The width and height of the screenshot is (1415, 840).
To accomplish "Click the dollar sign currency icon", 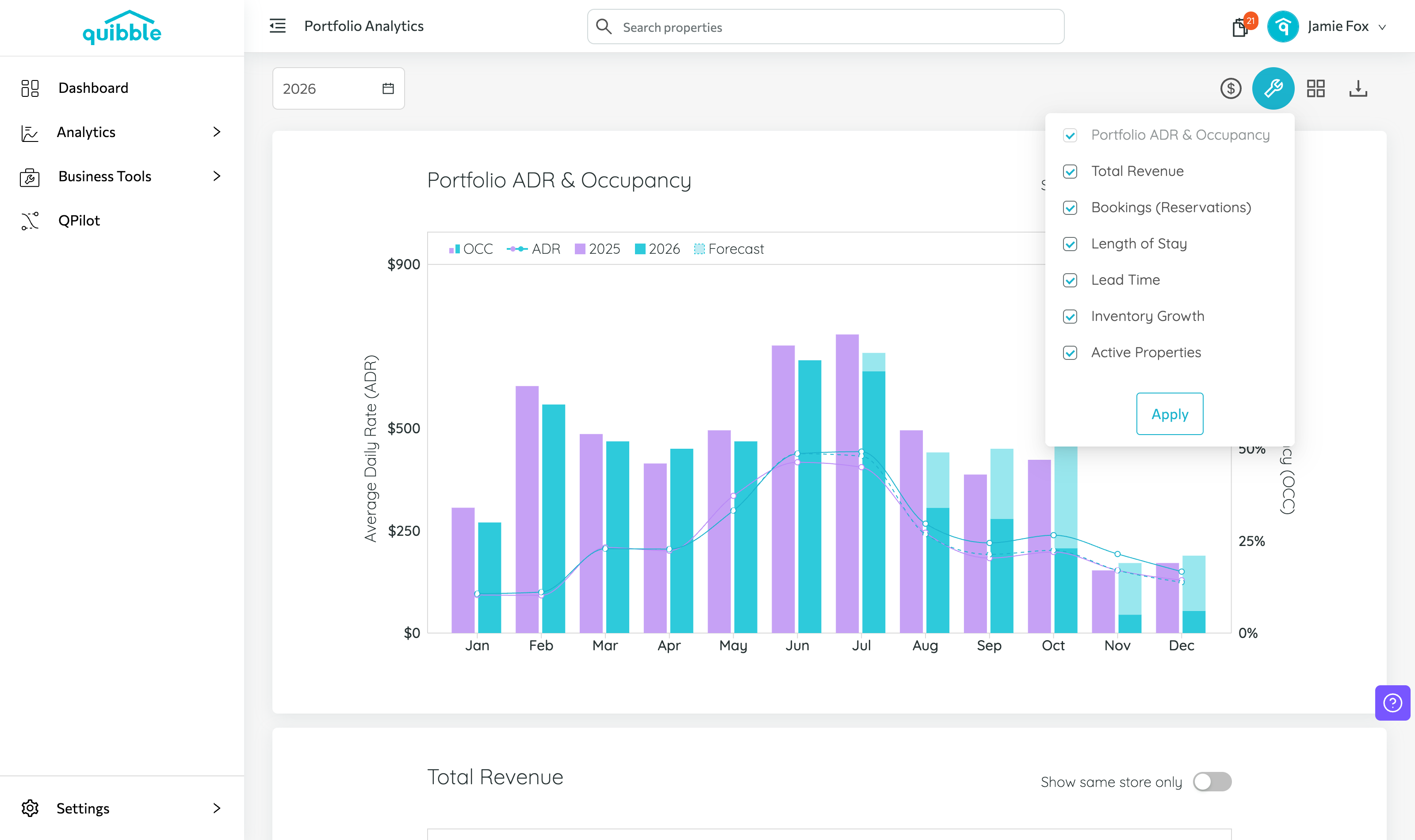I will (x=1231, y=88).
